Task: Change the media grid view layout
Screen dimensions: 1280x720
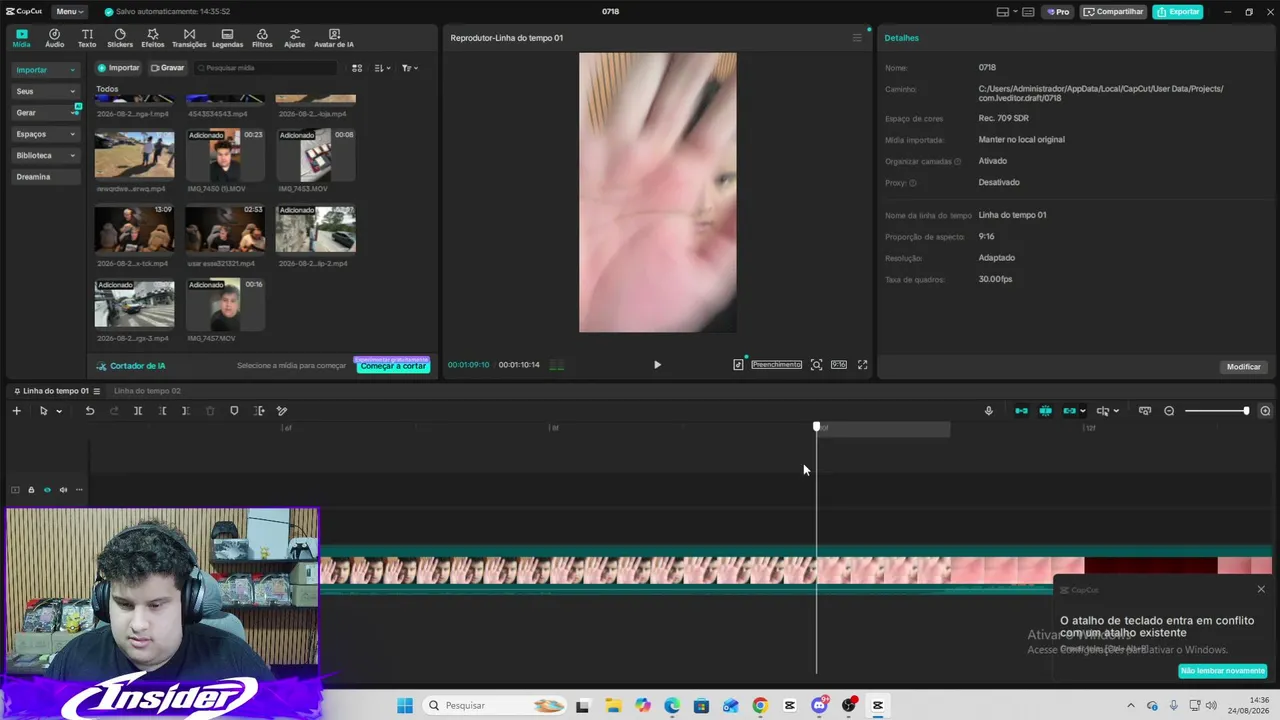Action: (x=357, y=68)
